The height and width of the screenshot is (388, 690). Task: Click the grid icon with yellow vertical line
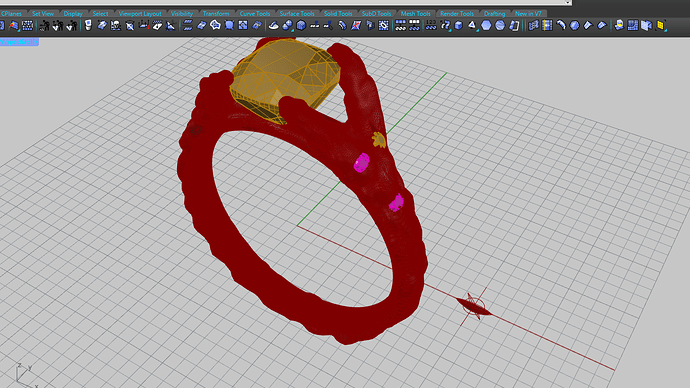point(547,26)
